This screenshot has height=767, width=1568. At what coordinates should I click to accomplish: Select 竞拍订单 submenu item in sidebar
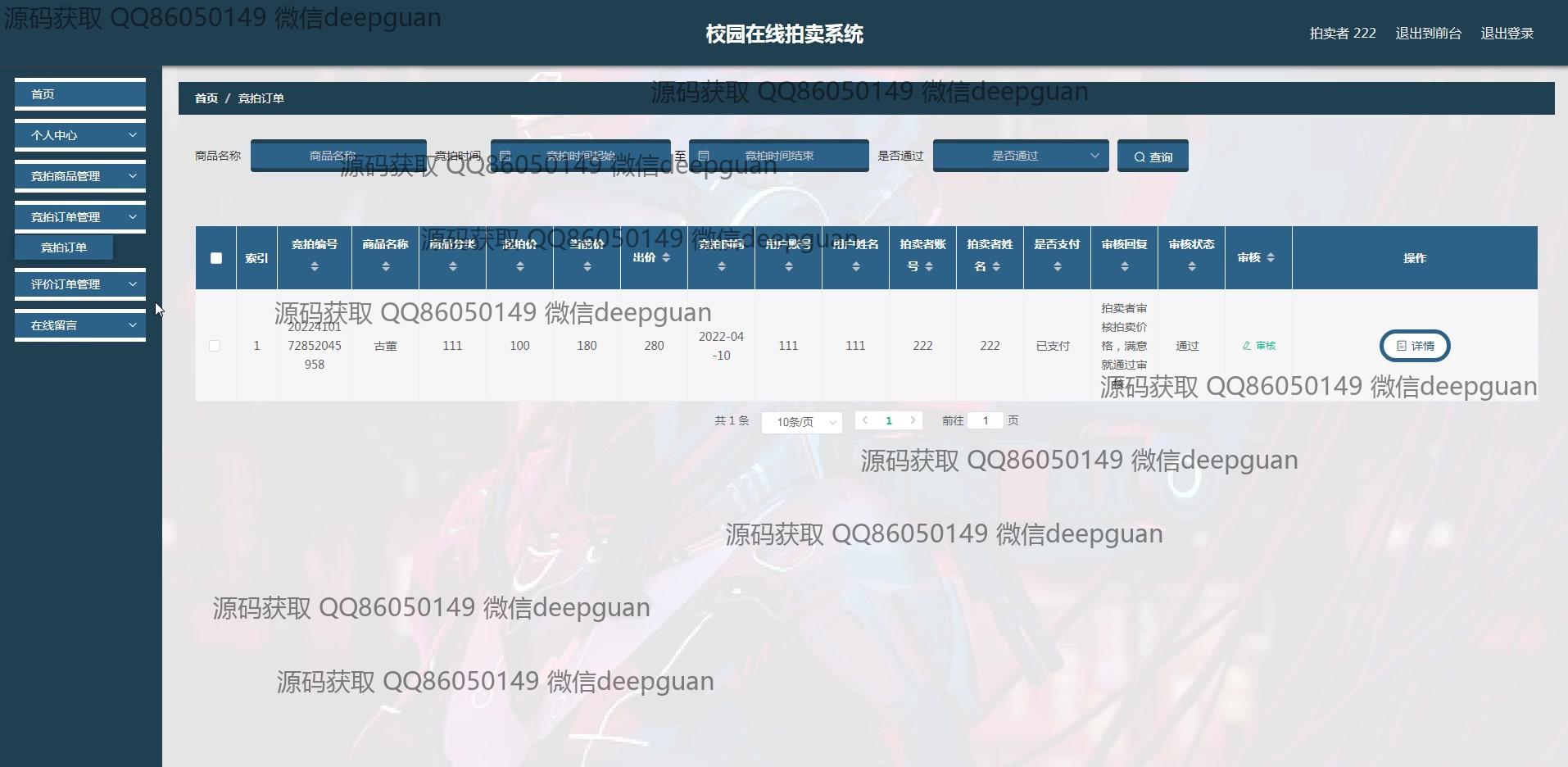(64, 247)
